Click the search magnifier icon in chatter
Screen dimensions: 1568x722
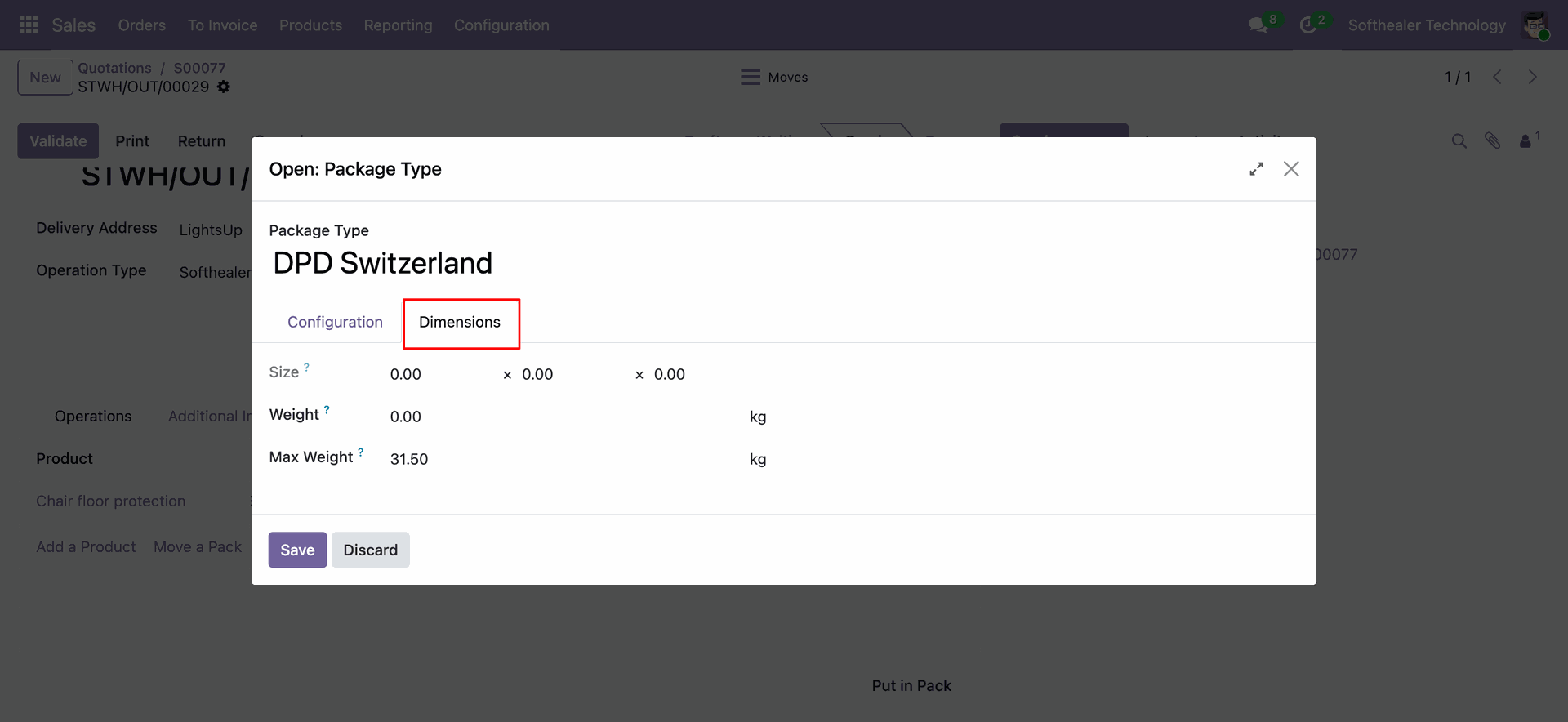click(x=1459, y=141)
